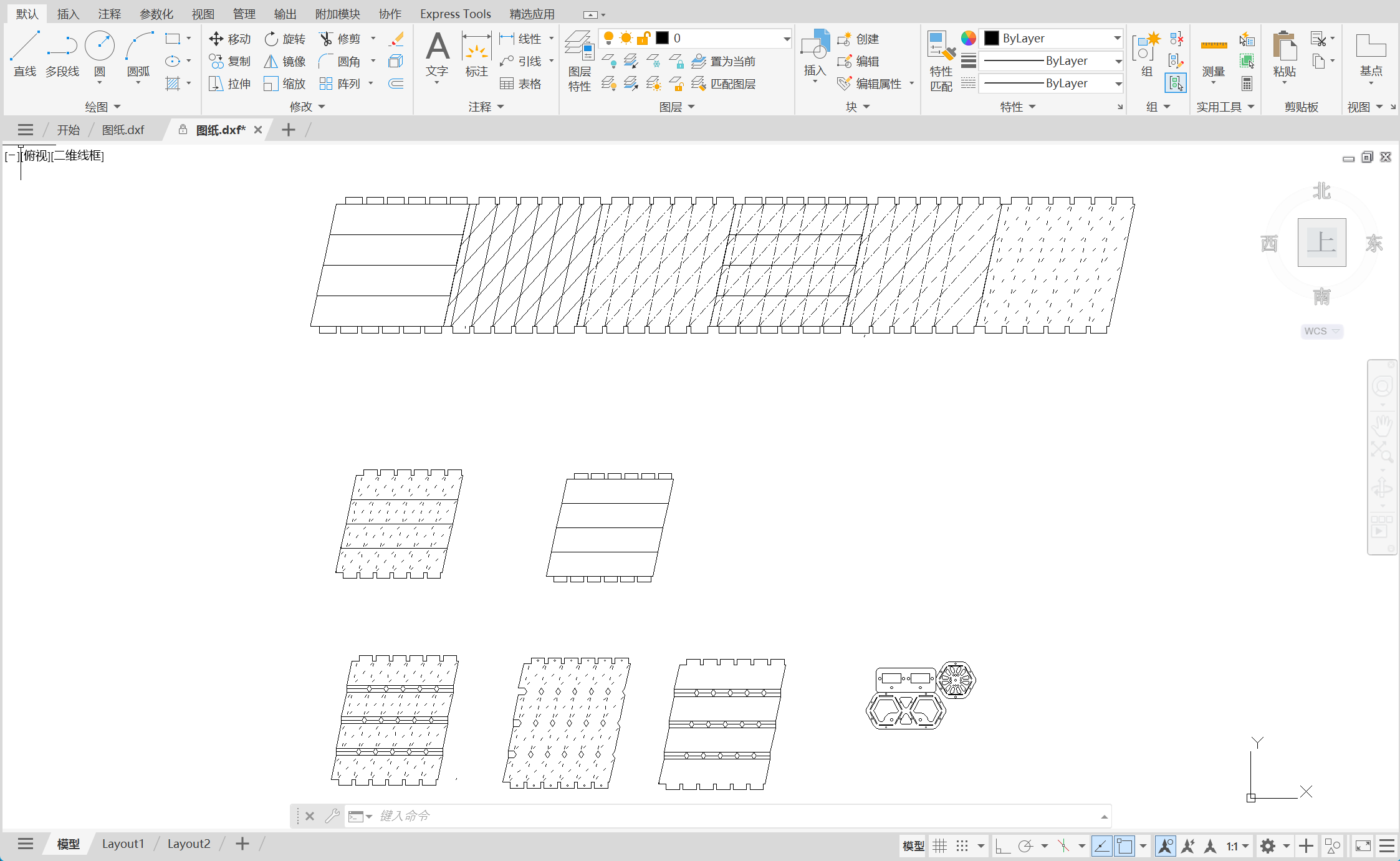Toggle ortho mode in status bar

[x=1002, y=846]
